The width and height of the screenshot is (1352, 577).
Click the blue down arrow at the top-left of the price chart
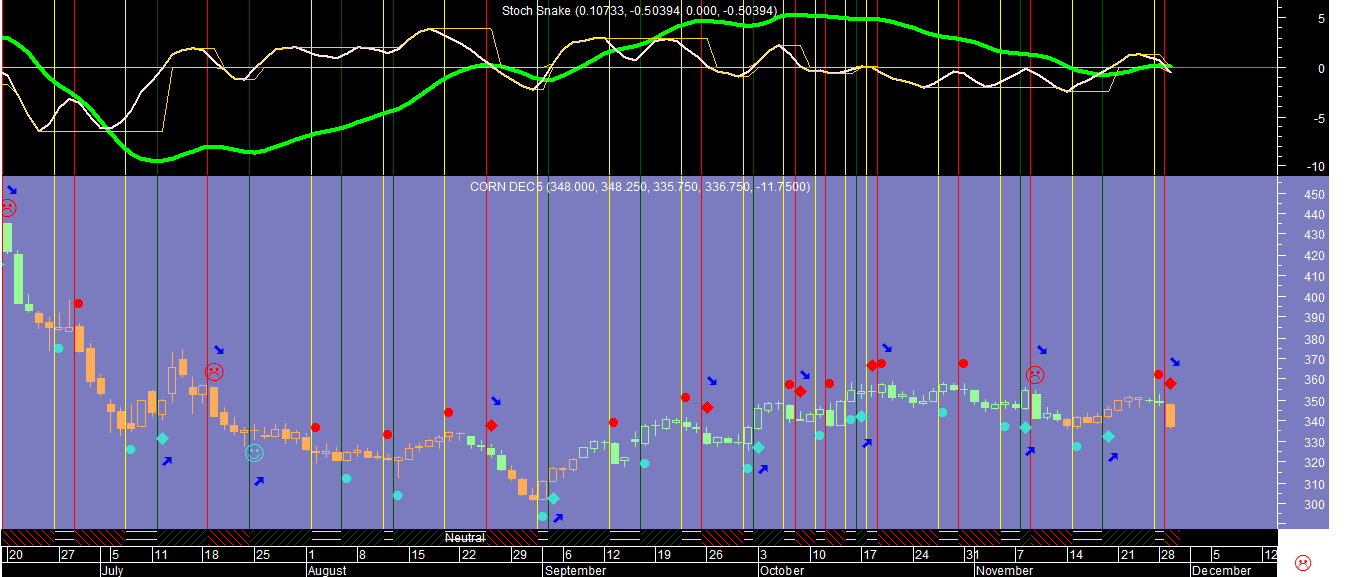12,190
